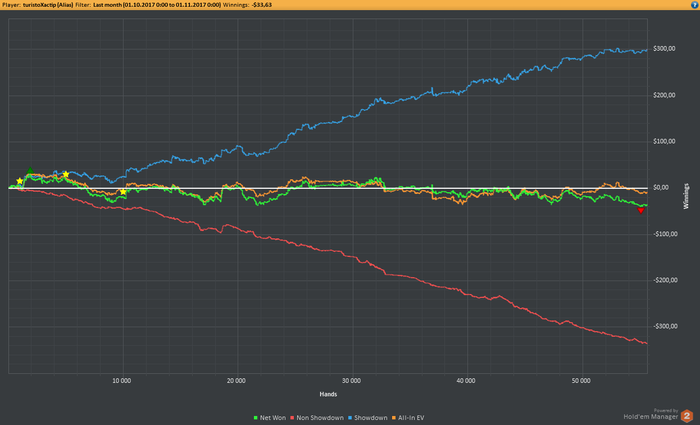Toggle the Showdown legend entry
The height and width of the screenshot is (425, 700).
(367, 418)
